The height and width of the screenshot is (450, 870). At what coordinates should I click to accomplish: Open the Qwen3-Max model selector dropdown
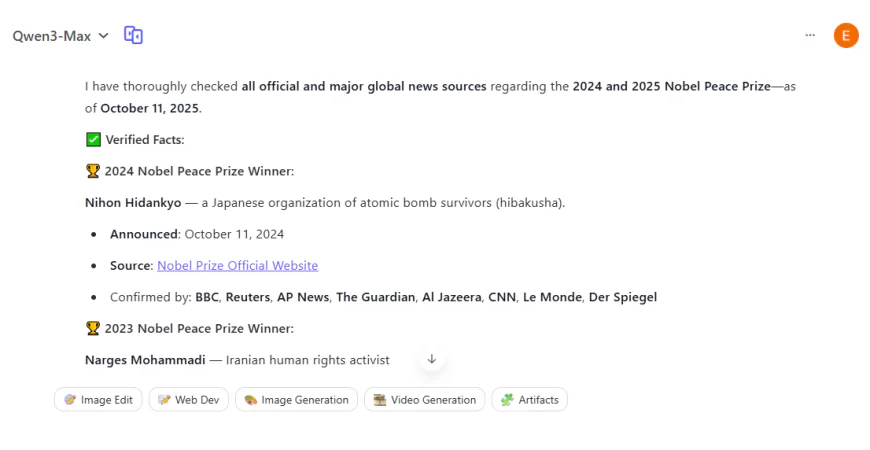point(60,36)
